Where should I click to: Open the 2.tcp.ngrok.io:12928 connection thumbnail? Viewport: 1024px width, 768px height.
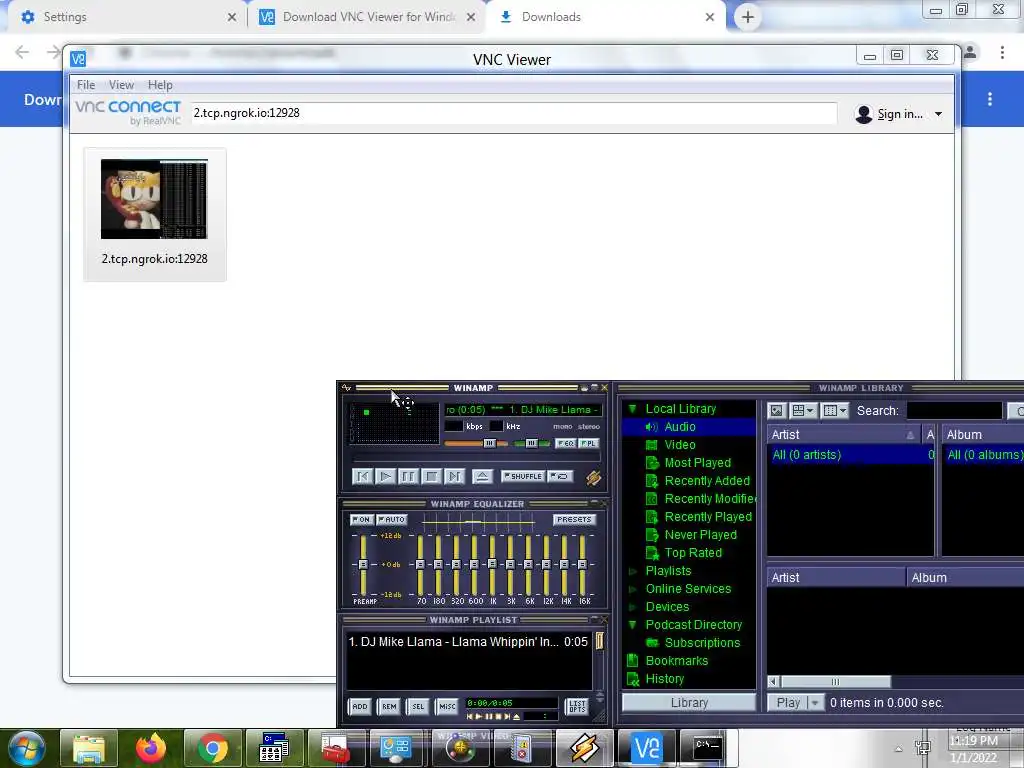[x=155, y=214]
